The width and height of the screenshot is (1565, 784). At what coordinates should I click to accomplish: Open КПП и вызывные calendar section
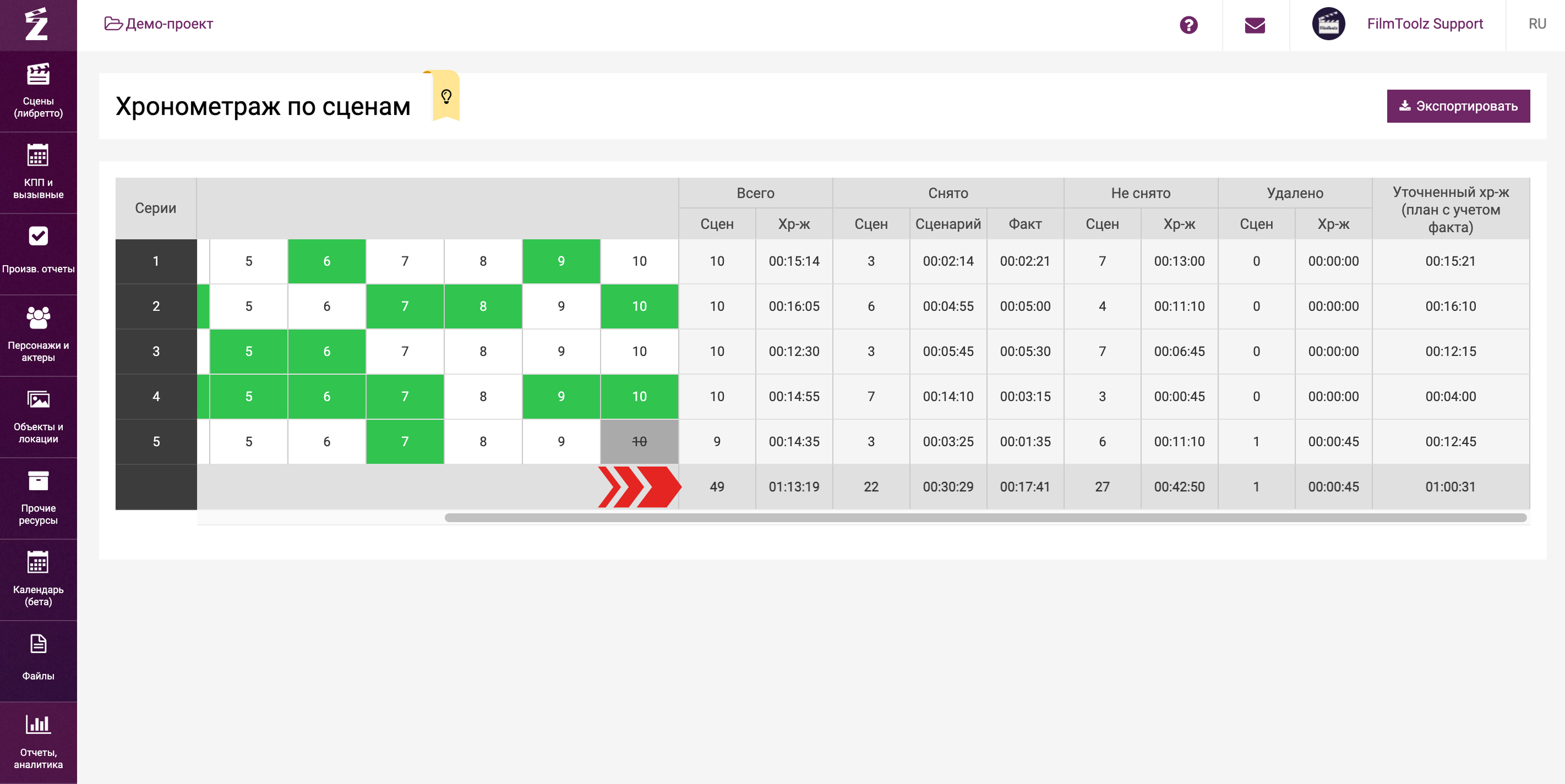pos(37,172)
